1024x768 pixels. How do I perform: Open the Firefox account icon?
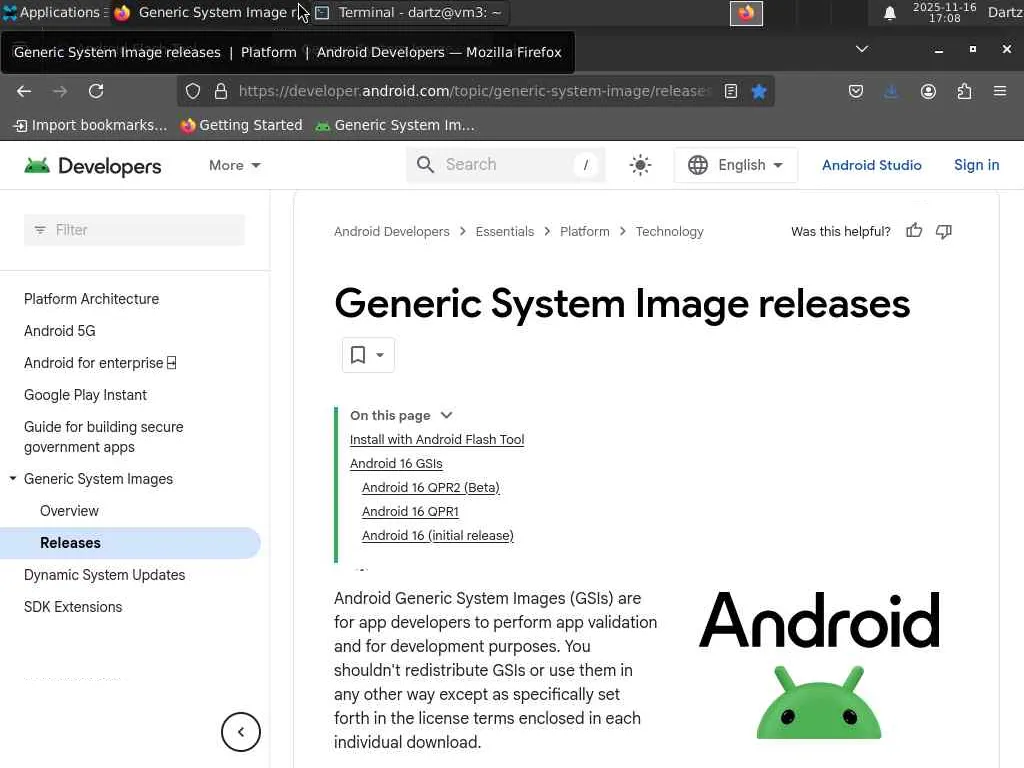[928, 91]
